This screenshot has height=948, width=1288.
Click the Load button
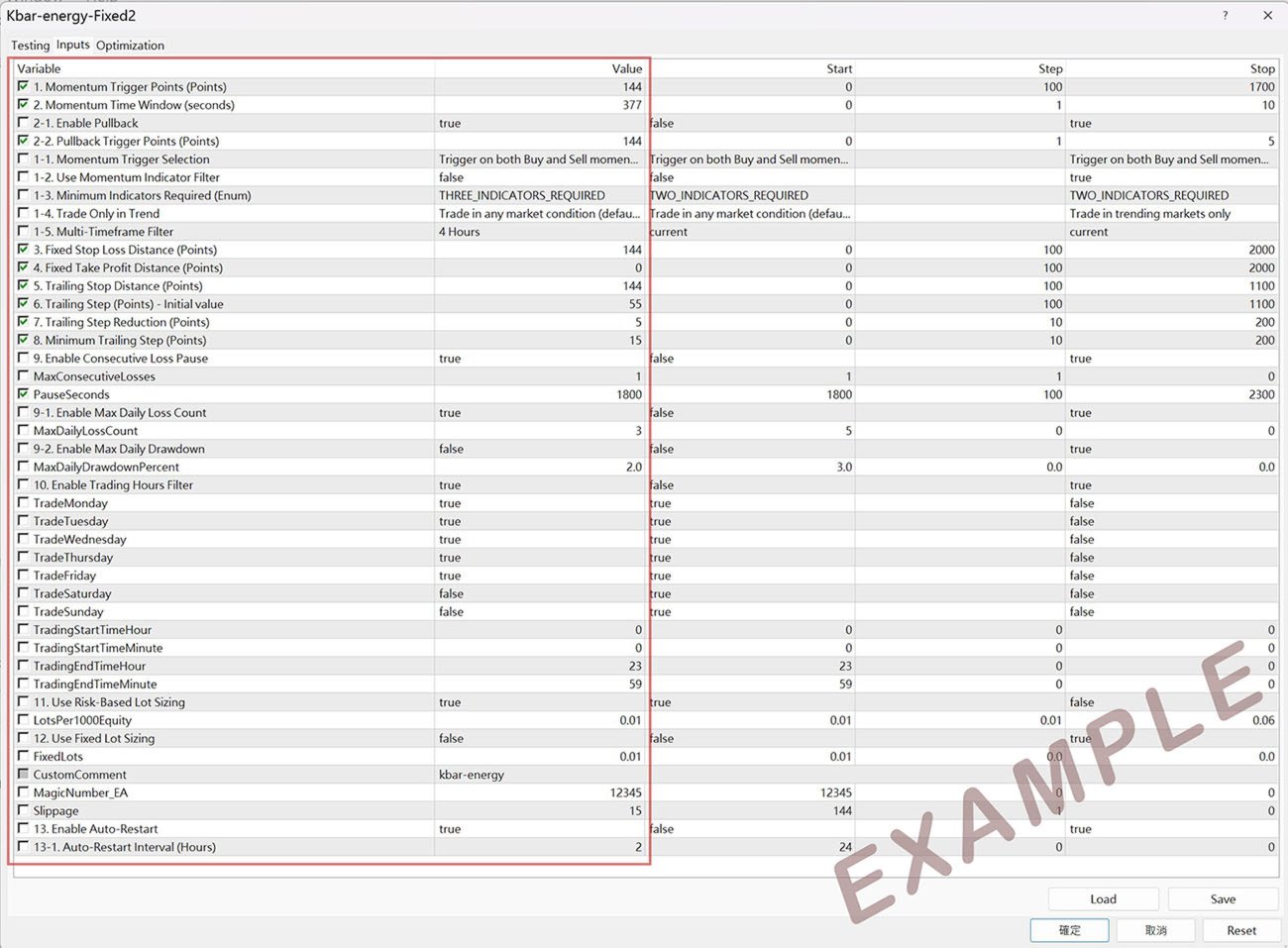click(x=1103, y=899)
